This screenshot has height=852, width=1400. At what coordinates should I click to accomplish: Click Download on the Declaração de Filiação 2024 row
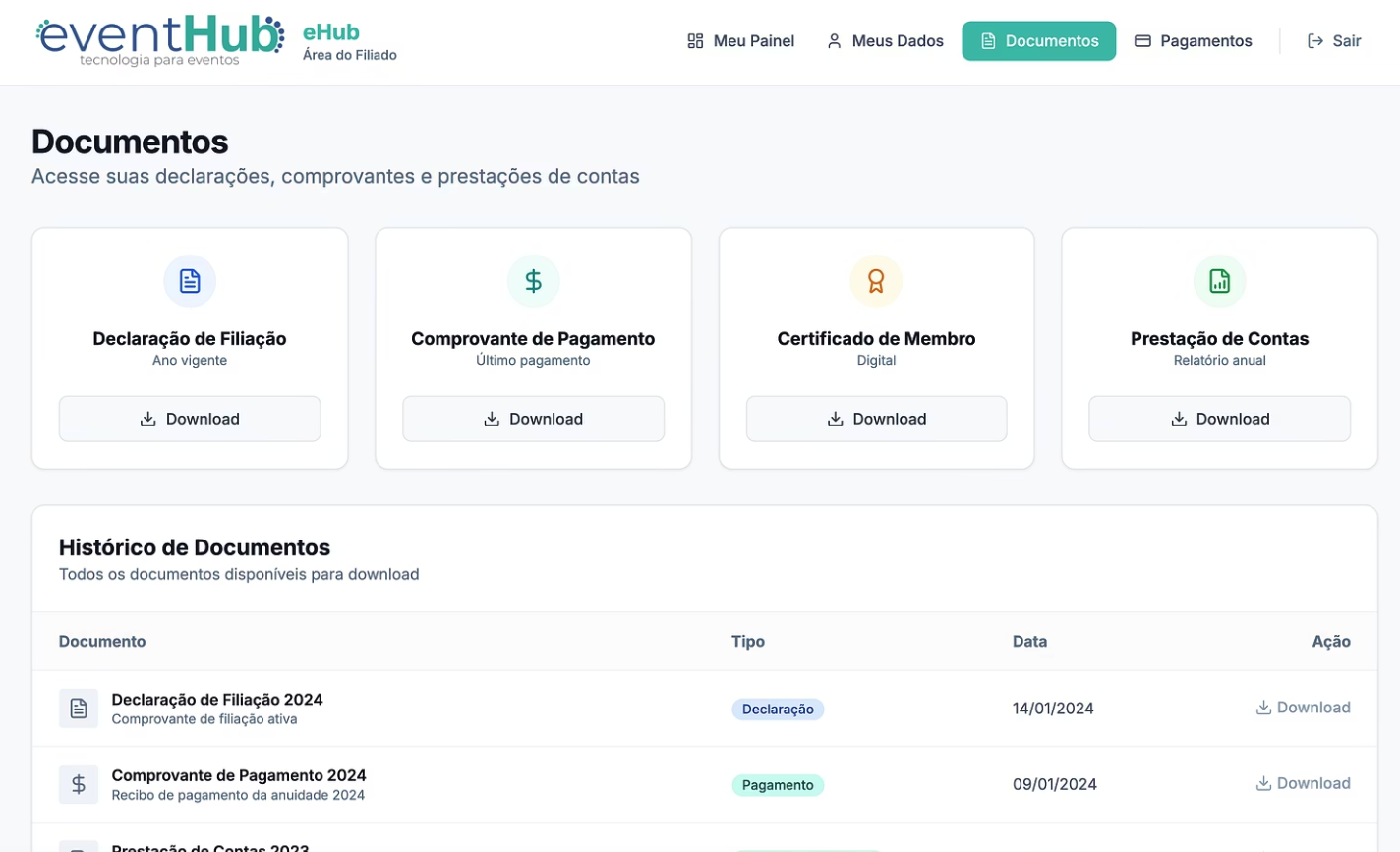[1303, 708]
